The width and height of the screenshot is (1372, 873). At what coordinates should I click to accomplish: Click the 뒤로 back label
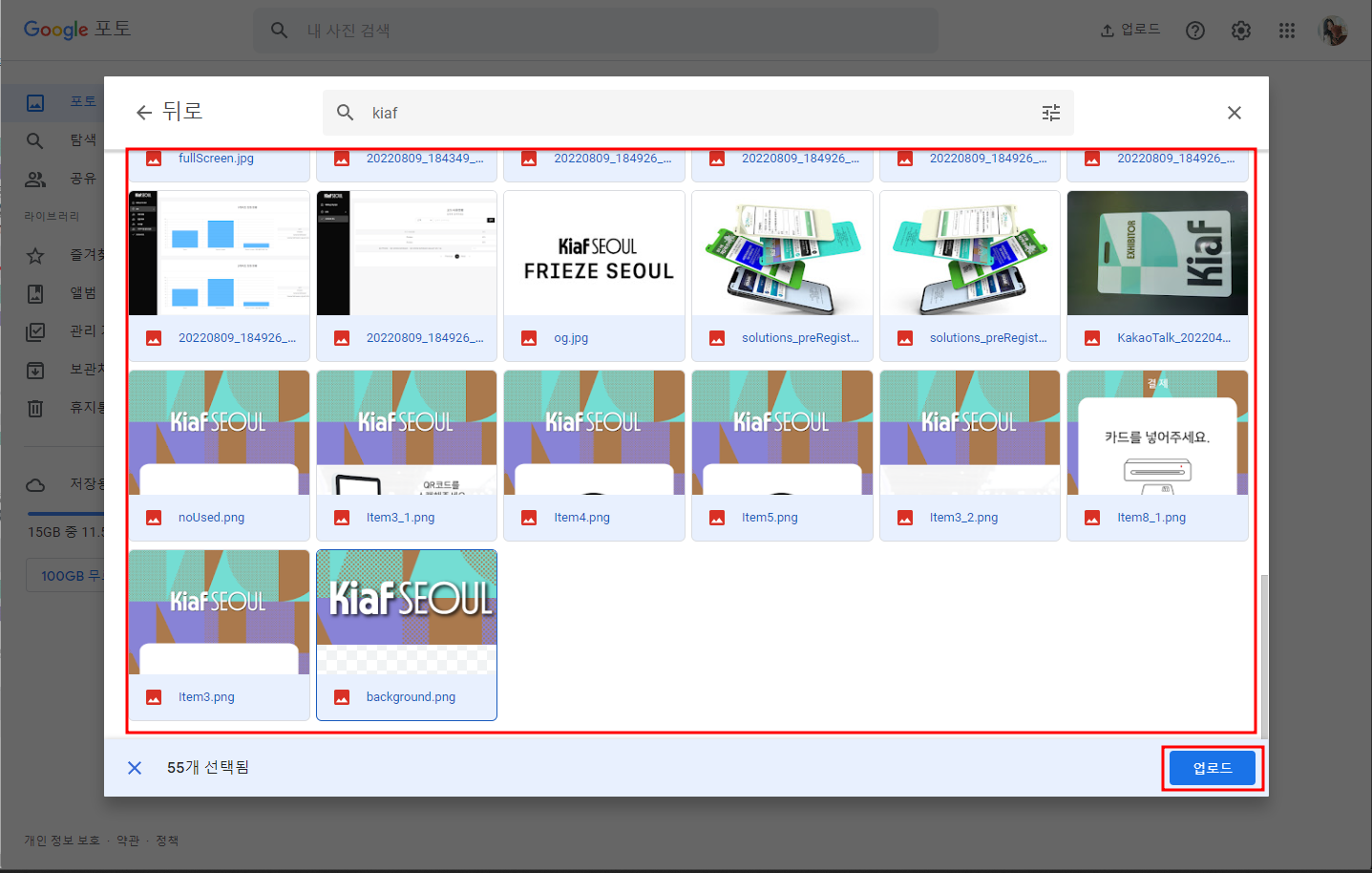pyautogui.click(x=182, y=112)
